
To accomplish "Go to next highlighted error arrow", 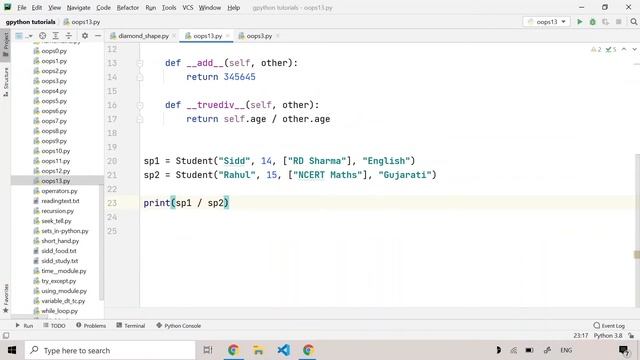I will tap(634, 49).
